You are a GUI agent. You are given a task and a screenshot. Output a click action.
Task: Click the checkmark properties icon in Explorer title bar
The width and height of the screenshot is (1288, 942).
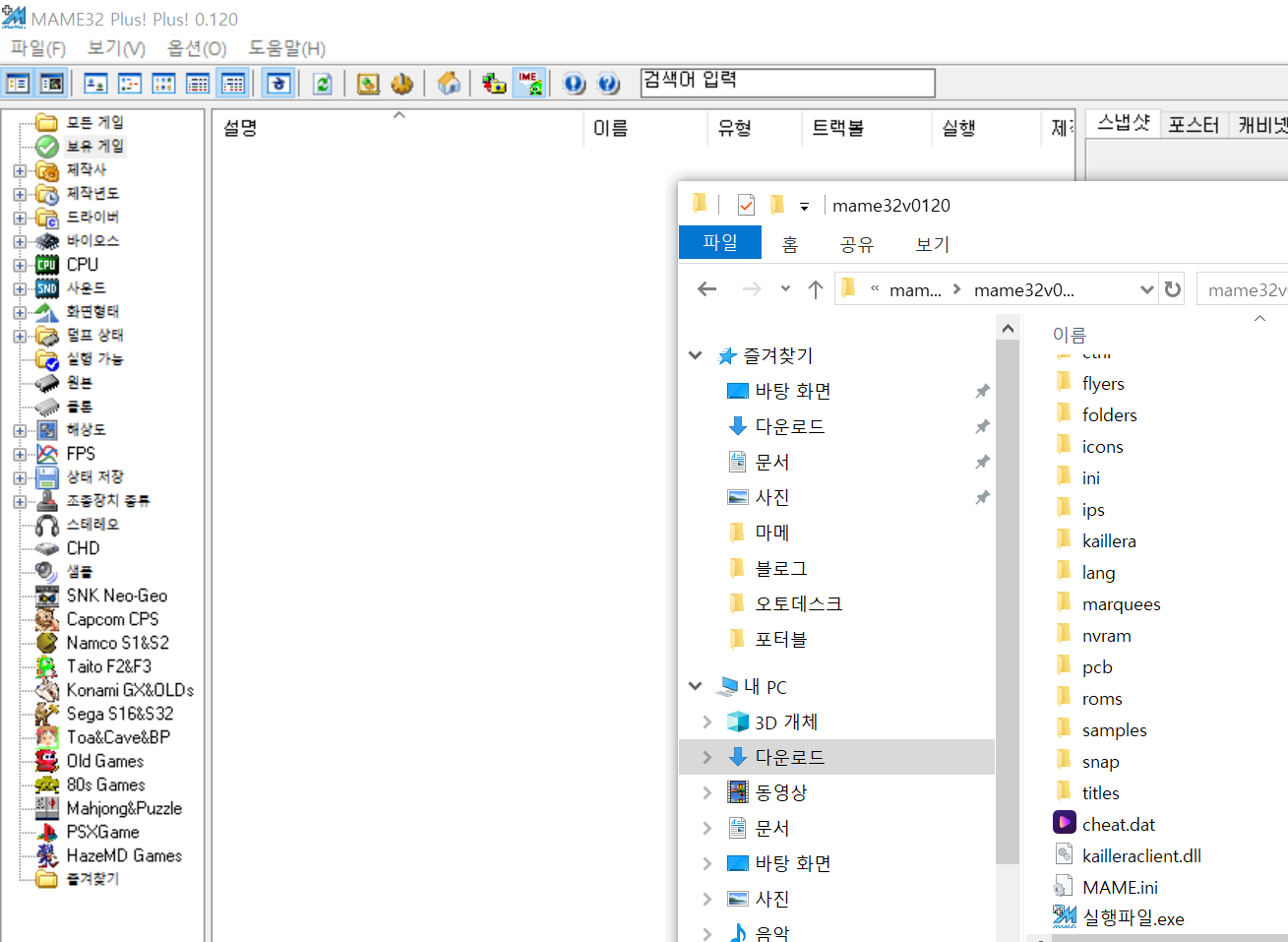point(746,205)
